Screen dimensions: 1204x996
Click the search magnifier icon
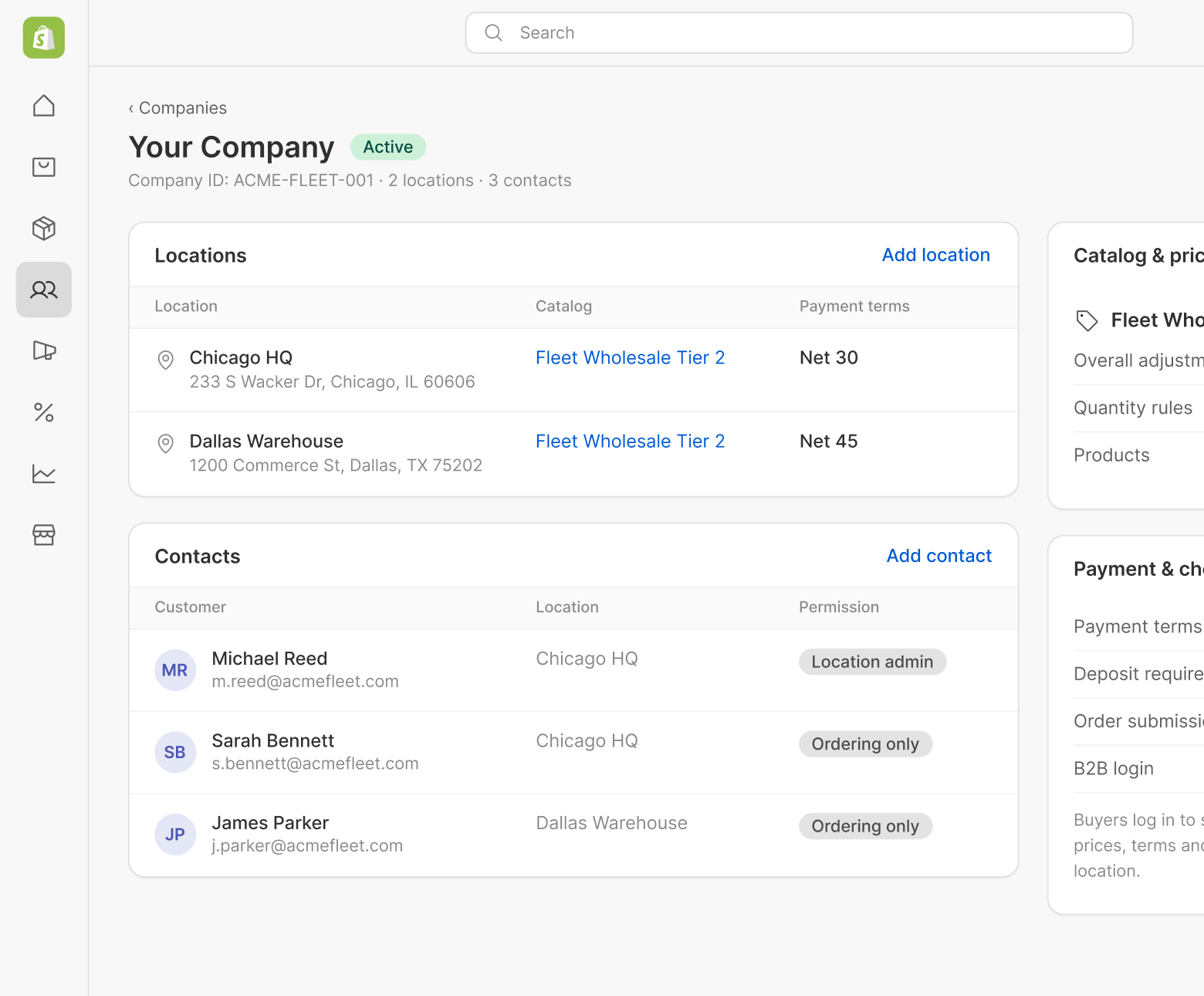[493, 32]
